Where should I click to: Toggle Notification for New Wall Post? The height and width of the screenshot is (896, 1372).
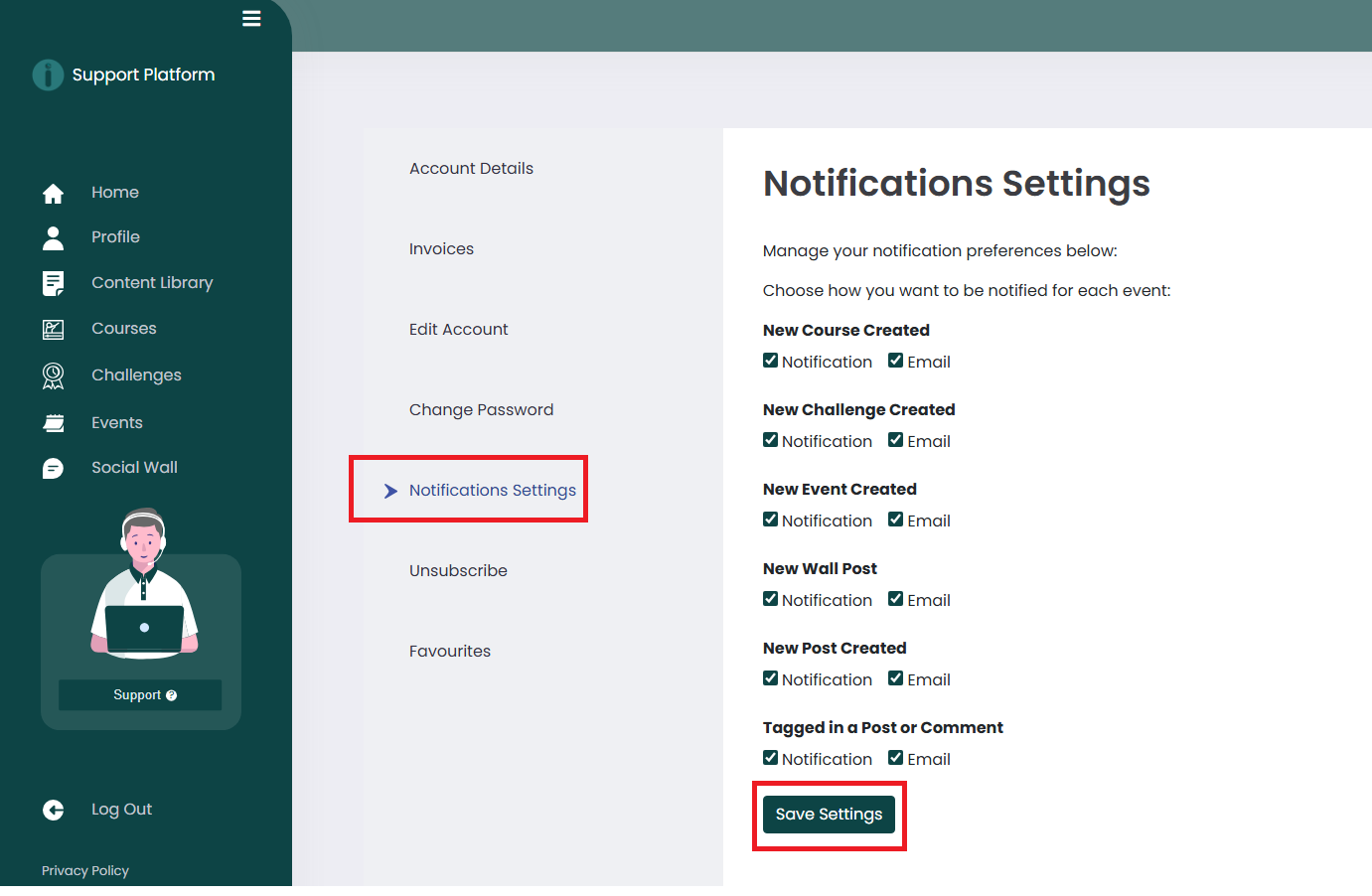click(770, 599)
